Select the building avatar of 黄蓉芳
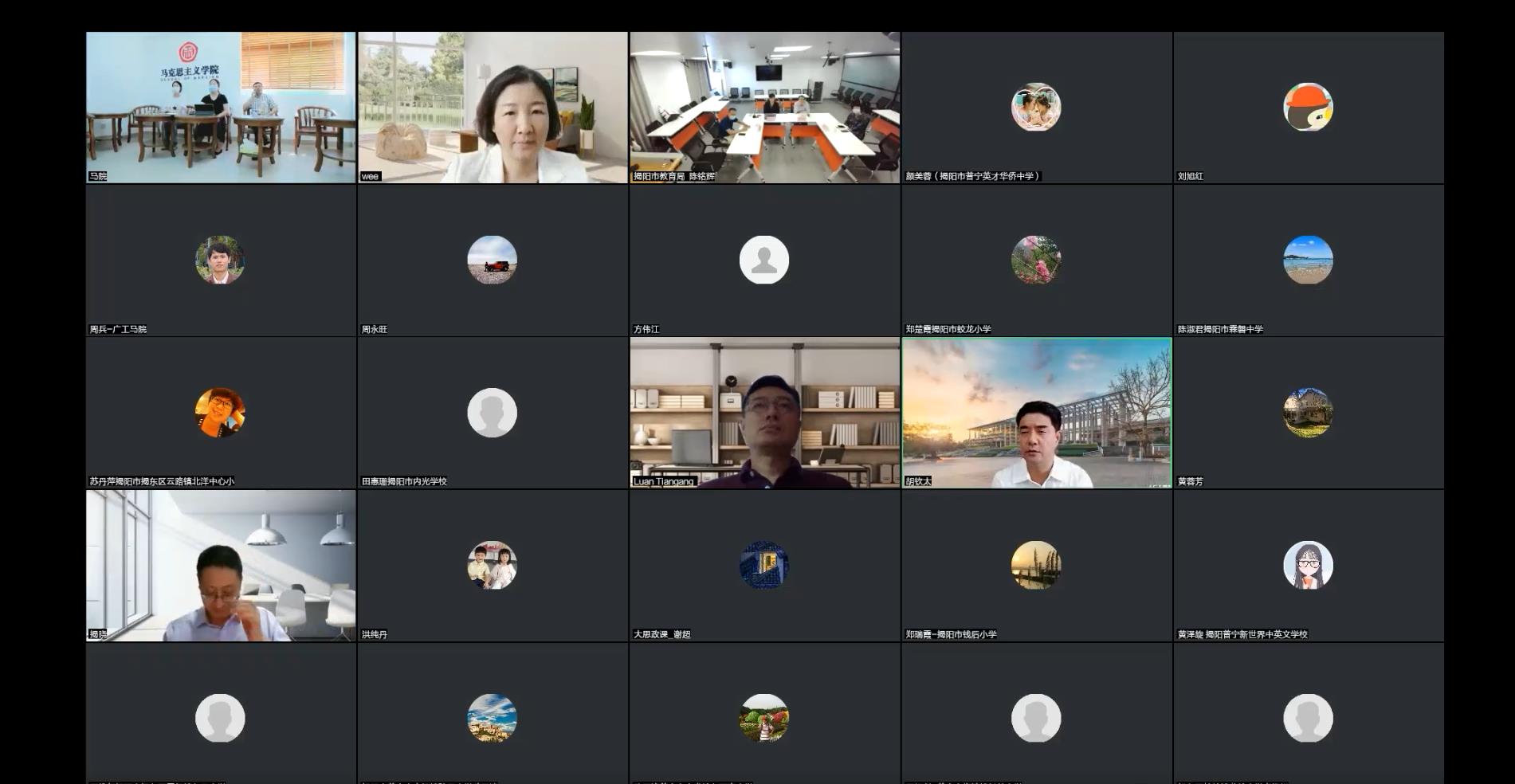Viewport: 1515px width, 784px height. pyautogui.click(x=1308, y=413)
